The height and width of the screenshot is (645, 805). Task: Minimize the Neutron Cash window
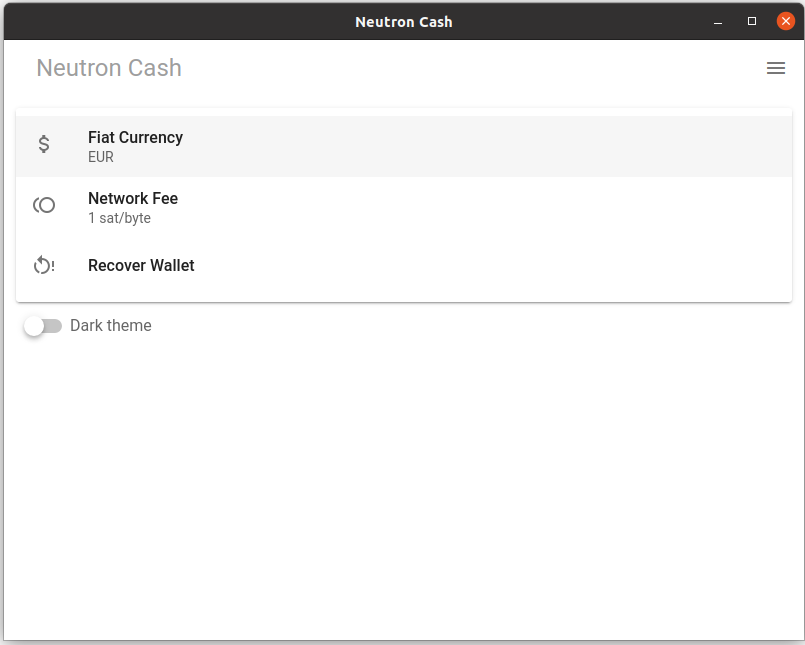718,22
